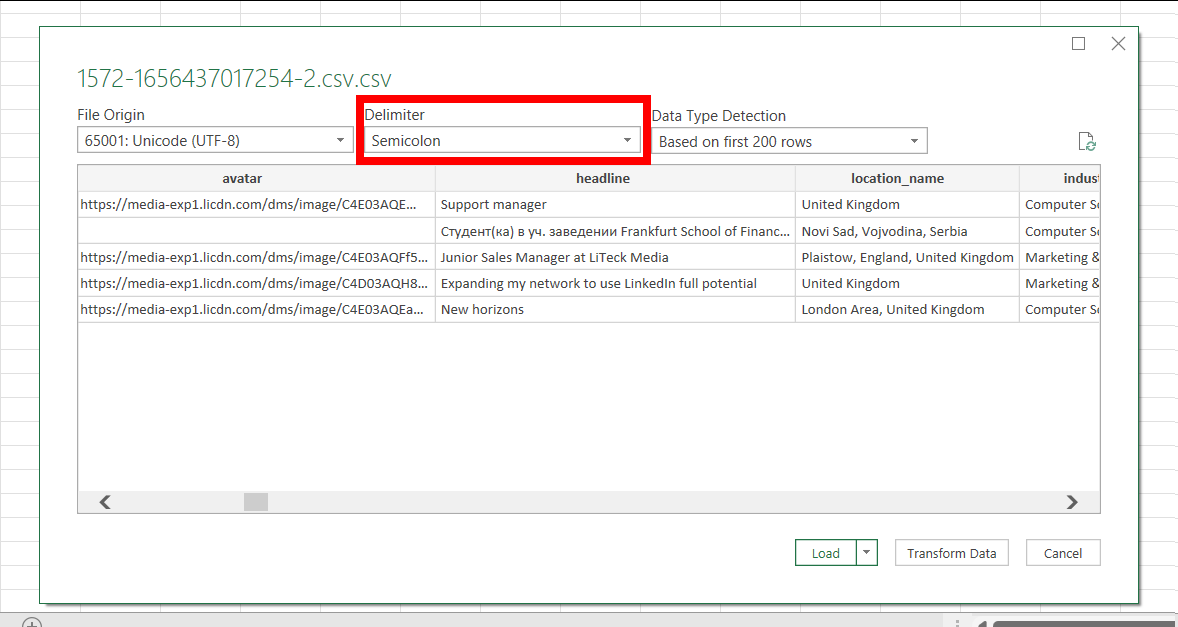Open the Delimiter Semicolon dropdown
1178x627 pixels.
502,140
